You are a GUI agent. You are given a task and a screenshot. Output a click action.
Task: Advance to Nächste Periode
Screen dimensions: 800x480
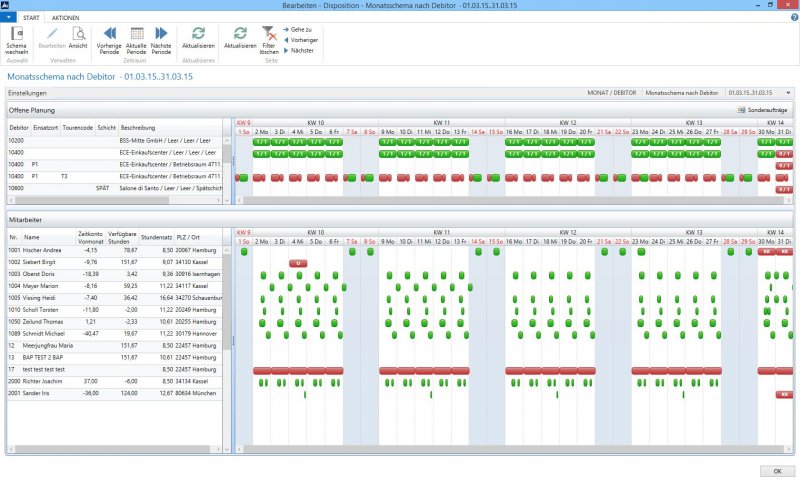(161, 34)
